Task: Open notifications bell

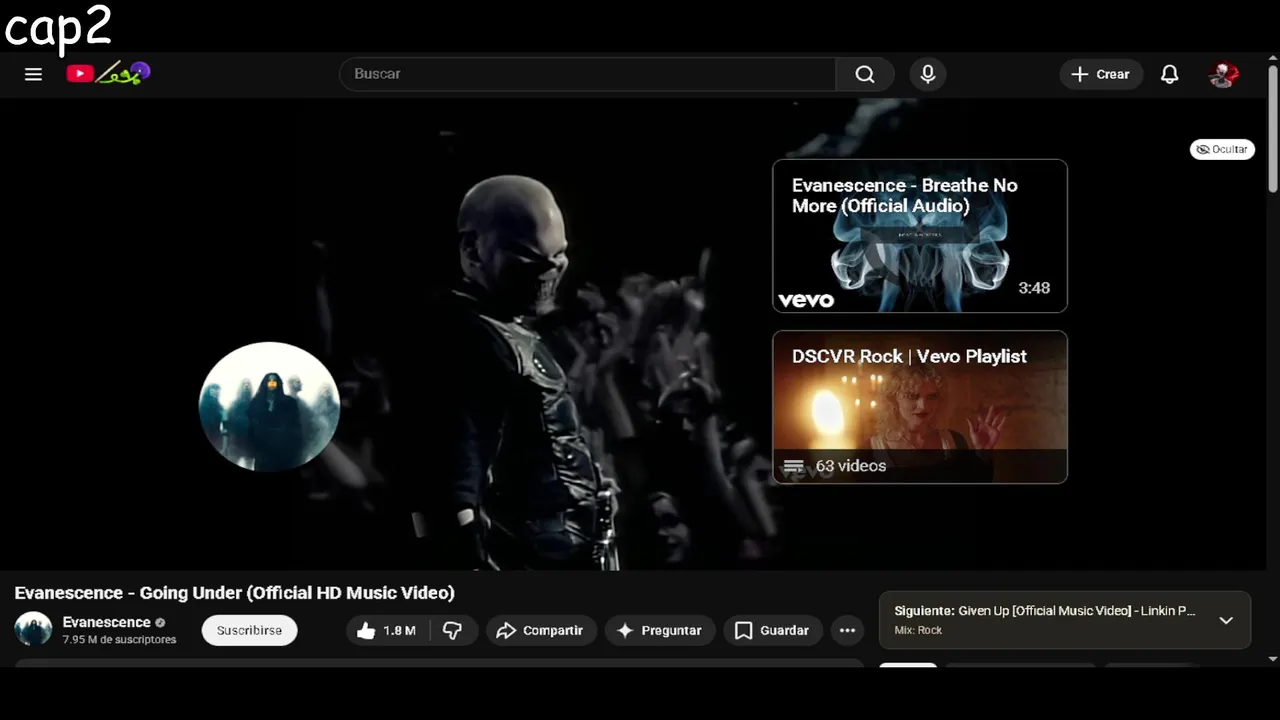Action: [x=1169, y=74]
